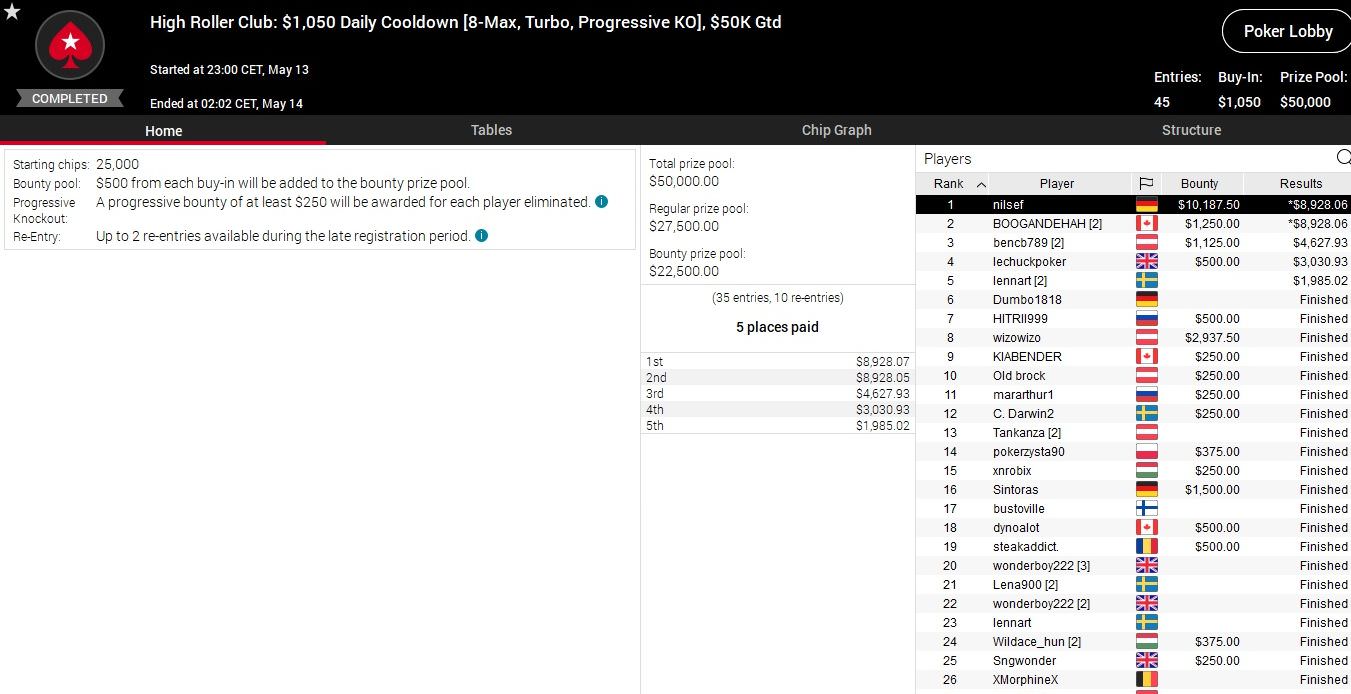Click the Re-Entry info icon

coord(482,237)
